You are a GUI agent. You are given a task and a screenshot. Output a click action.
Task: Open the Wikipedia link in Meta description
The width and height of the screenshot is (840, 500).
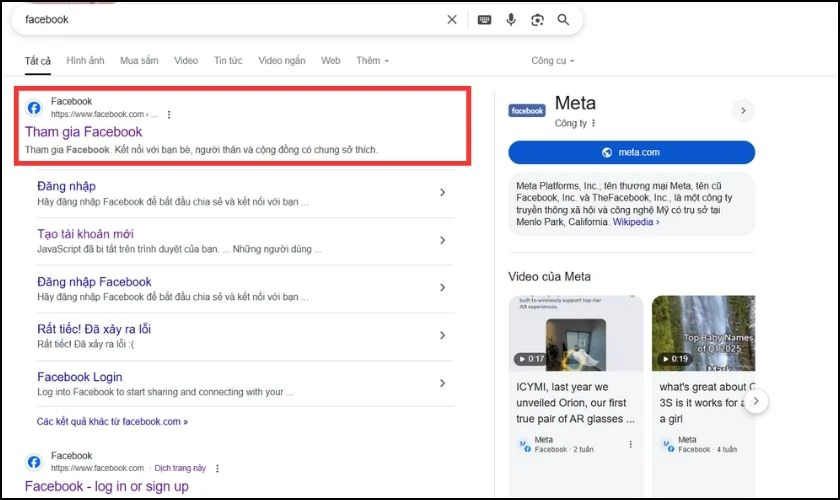coord(635,222)
